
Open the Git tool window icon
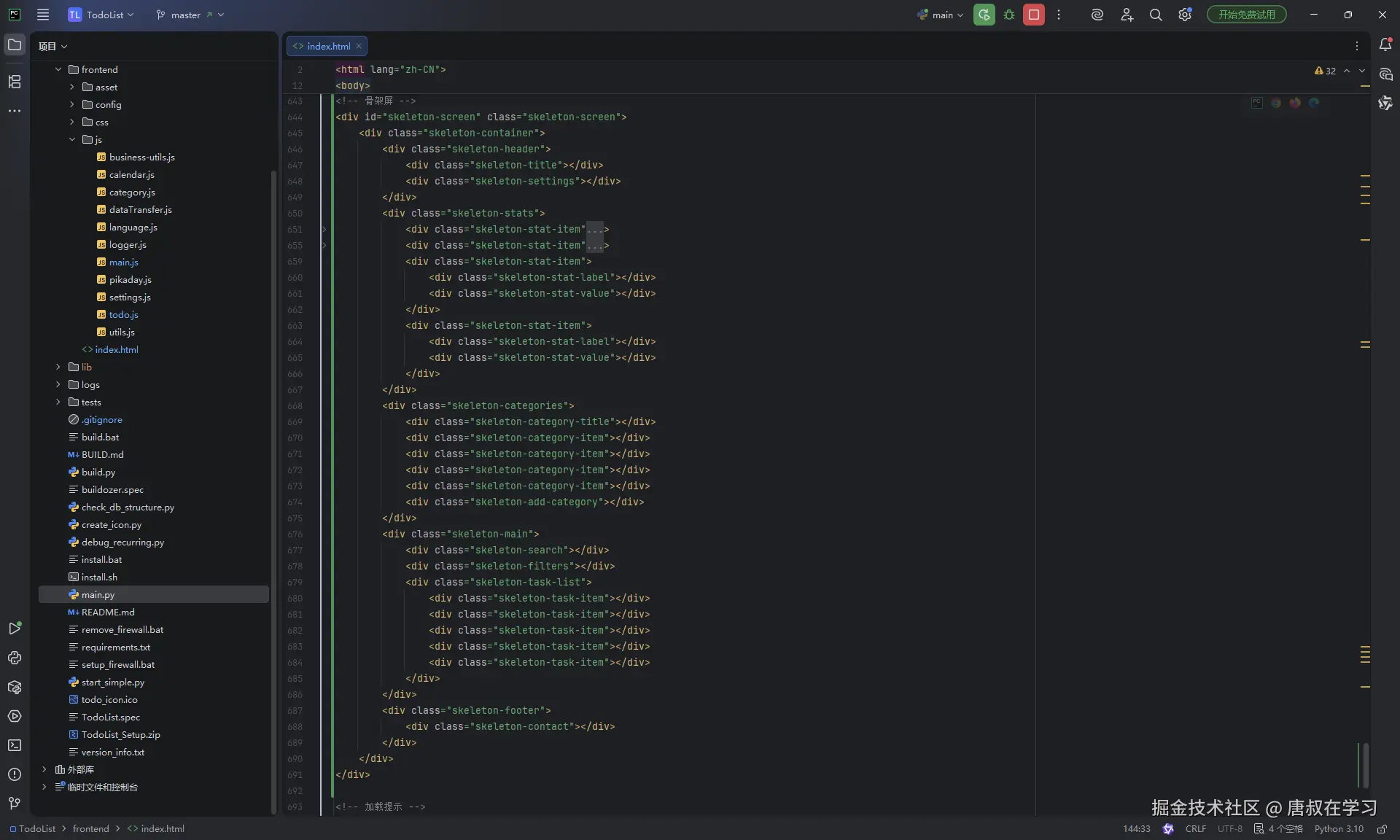coord(15,803)
